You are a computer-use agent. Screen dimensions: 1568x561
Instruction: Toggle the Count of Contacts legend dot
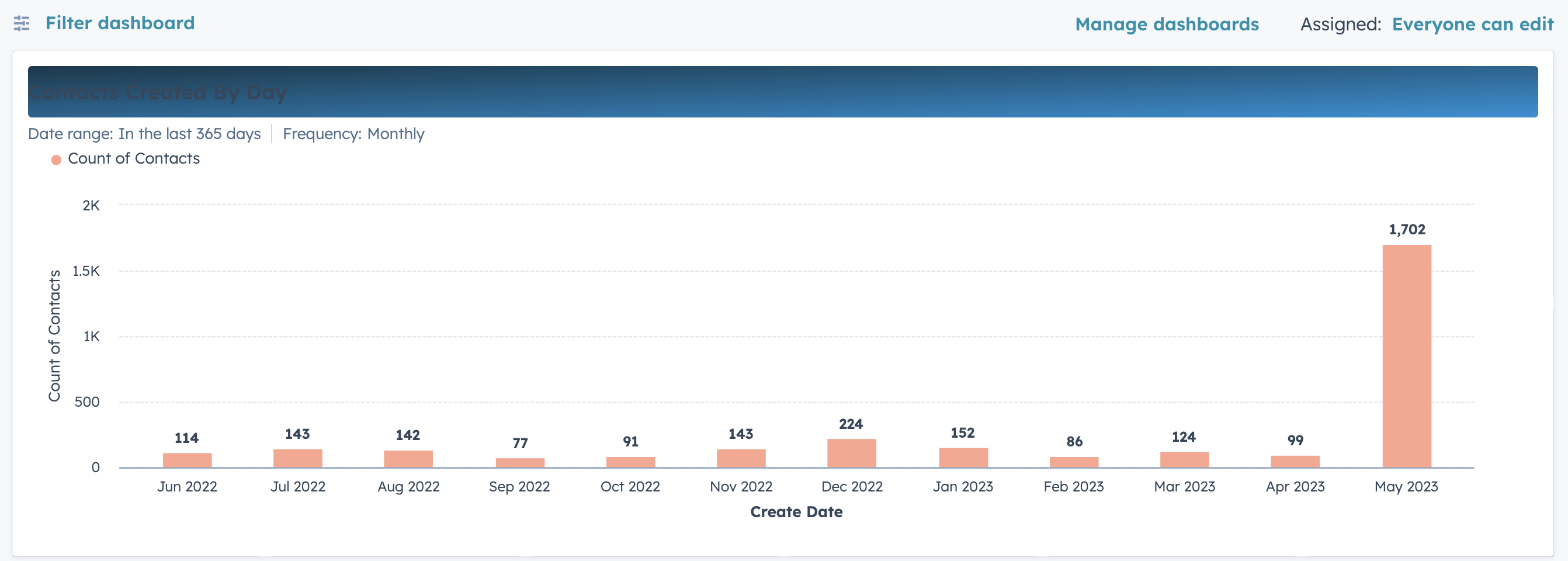tap(56, 160)
